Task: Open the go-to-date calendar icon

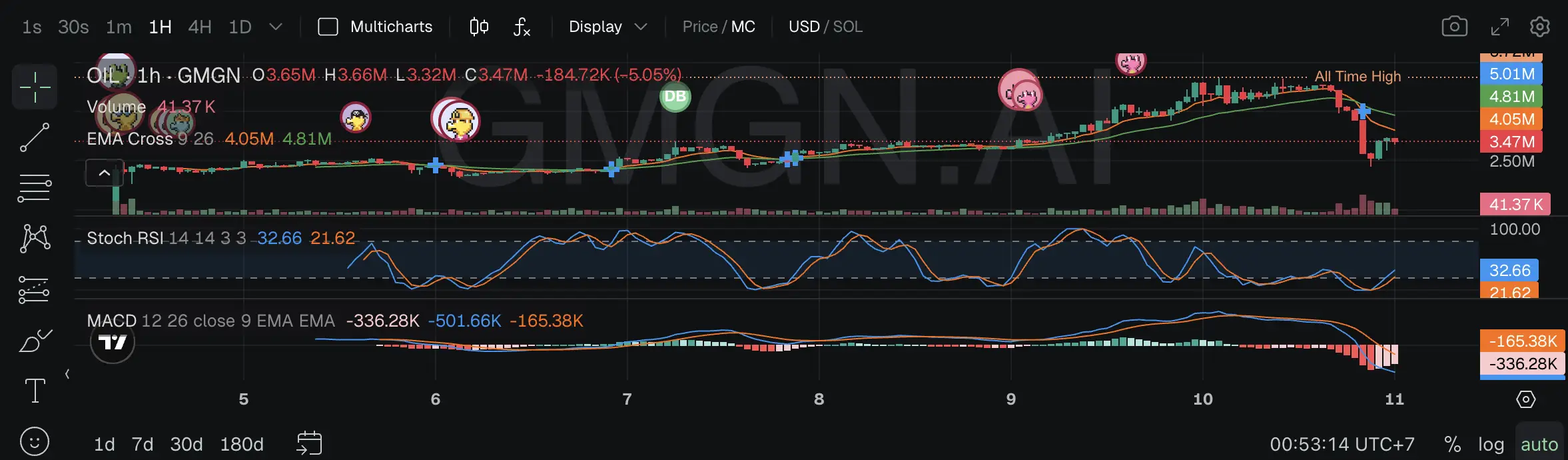Action: coord(309,443)
